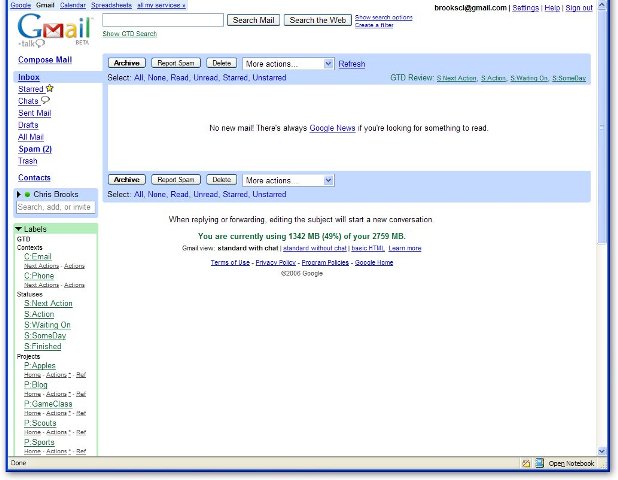
Task: Open the Trash folder
Action: (x=28, y=161)
